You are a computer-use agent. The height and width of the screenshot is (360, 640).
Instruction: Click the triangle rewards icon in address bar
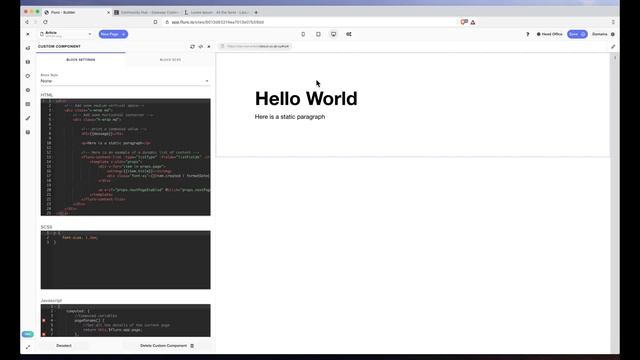pyautogui.click(x=473, y=22)
